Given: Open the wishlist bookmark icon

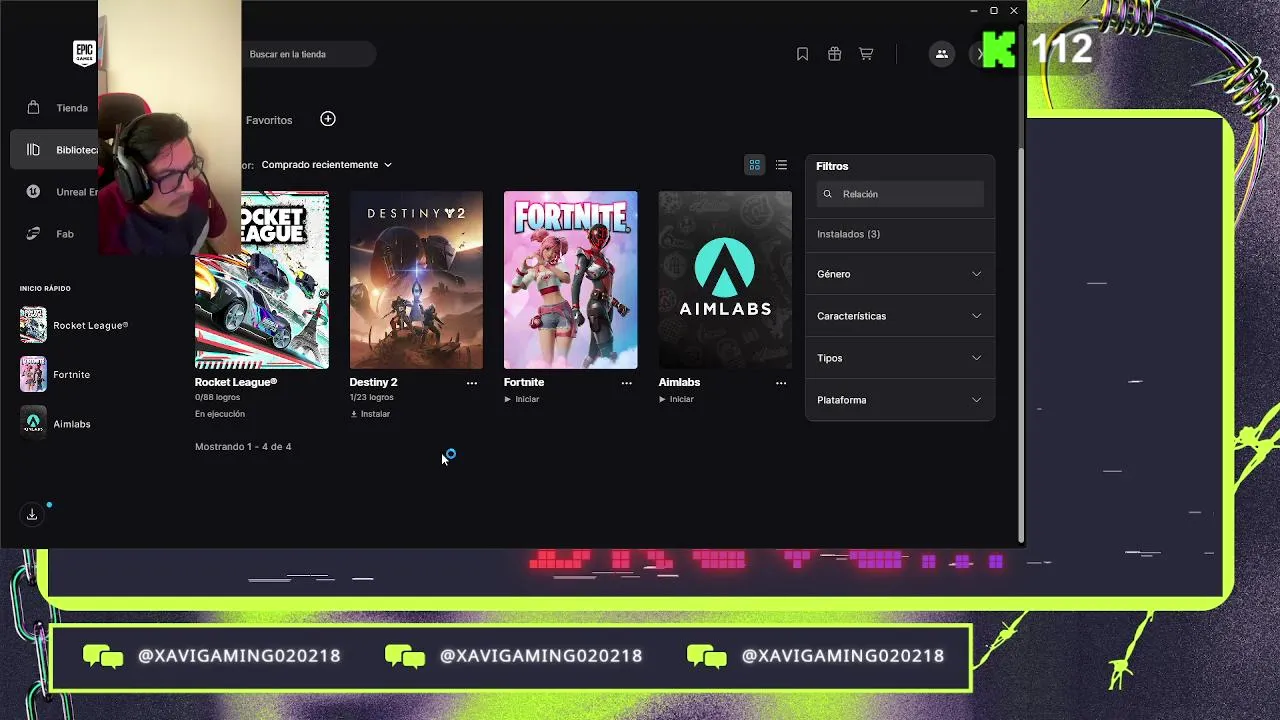Looking at the screenshot, I should 802,54.
